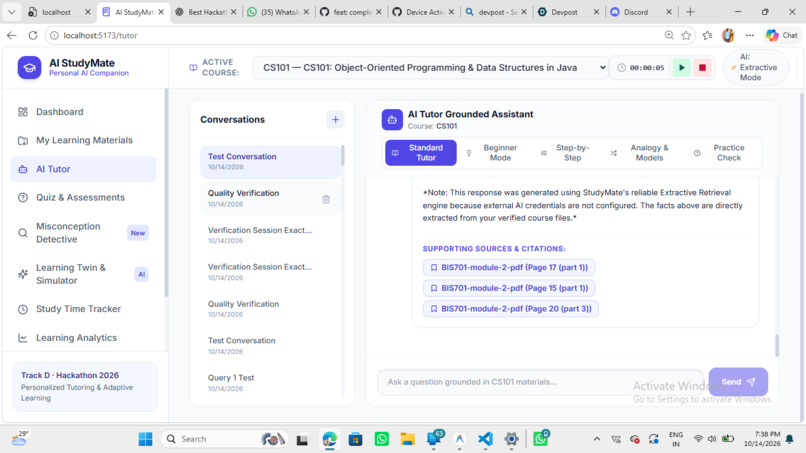This screenshot has width=806, height=453.
Task: Click the AI StudyMate graduation cap logo
Action: (29, 68)
